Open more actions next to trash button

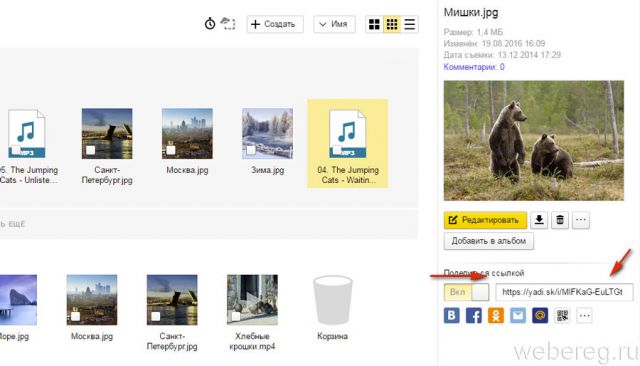581,220
